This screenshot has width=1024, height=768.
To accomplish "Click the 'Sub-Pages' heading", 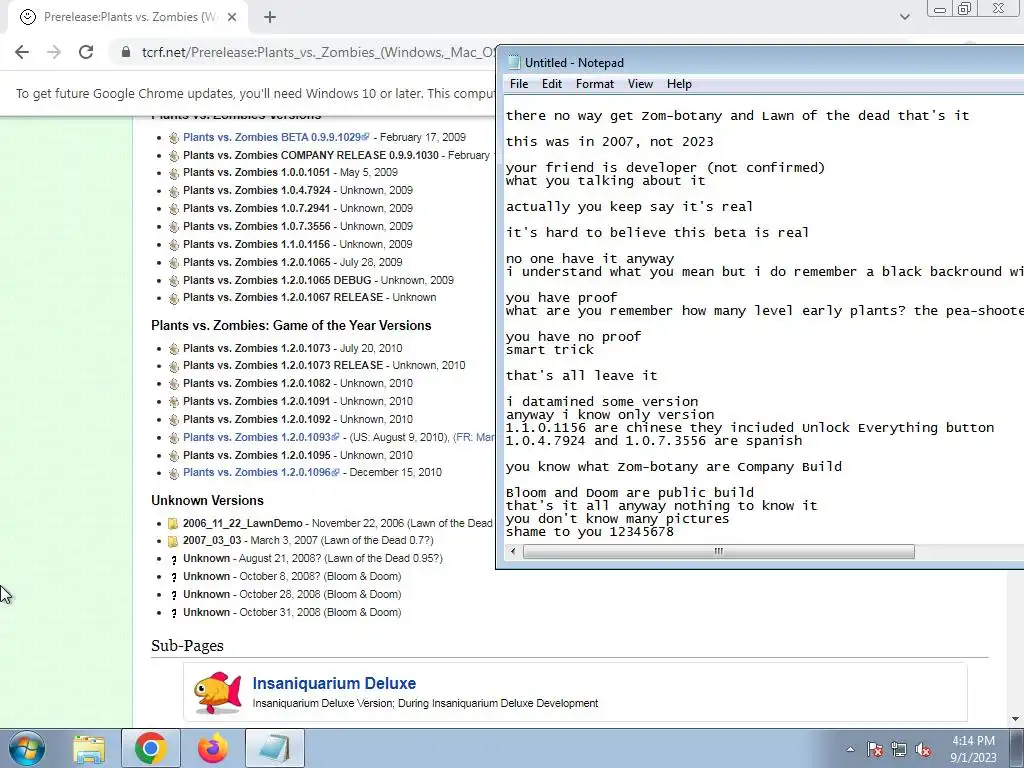I will pyautogui.click(x=187, y=645).
